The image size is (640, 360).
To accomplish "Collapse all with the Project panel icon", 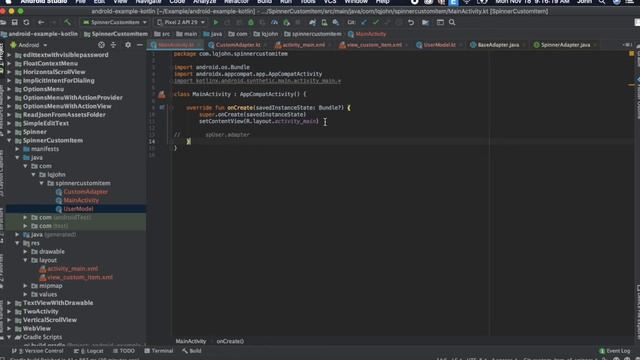I will coord(113,45).
